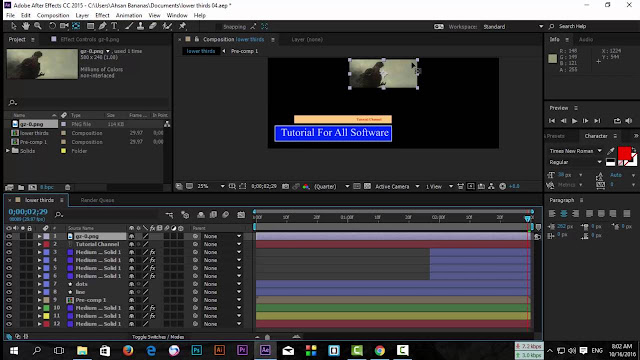Click the current timecode 0;00;02;29
This screenshot has height=360, width=640.
pyautogui.click(x=28, y=212)
